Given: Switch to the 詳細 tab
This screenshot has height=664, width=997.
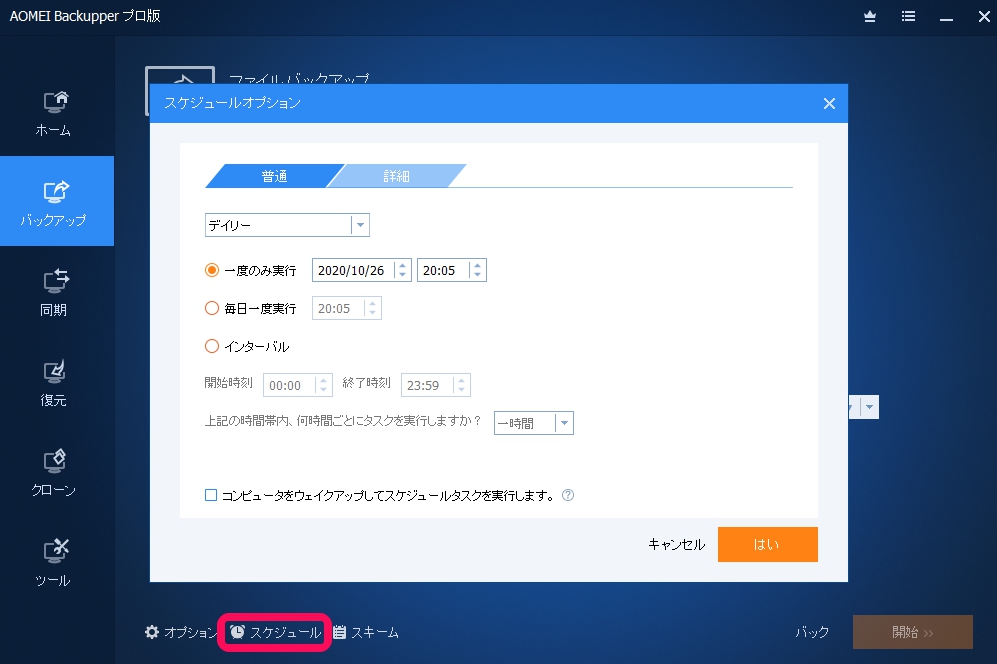Looking at the screenshot, I should 396,176.
